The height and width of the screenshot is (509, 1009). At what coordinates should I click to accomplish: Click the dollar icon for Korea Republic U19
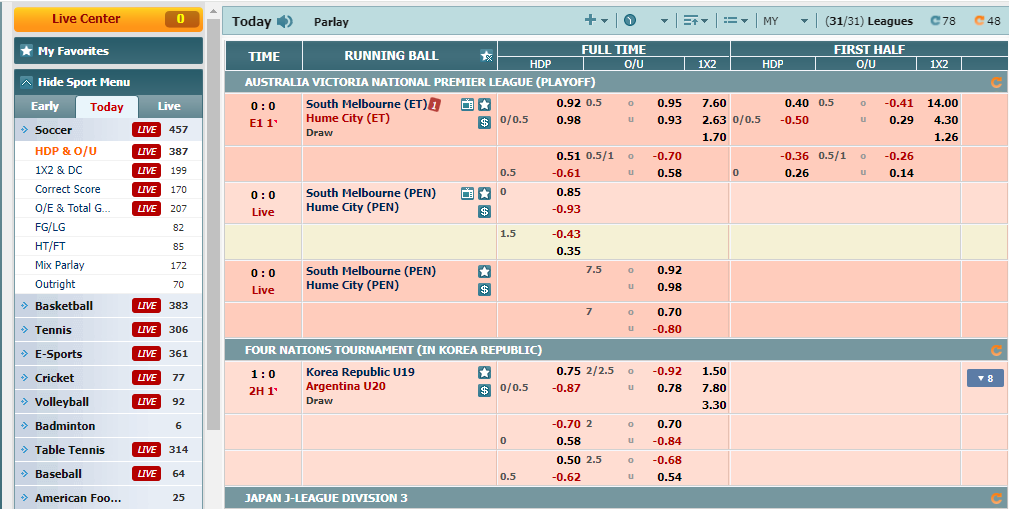click(484, 390)
